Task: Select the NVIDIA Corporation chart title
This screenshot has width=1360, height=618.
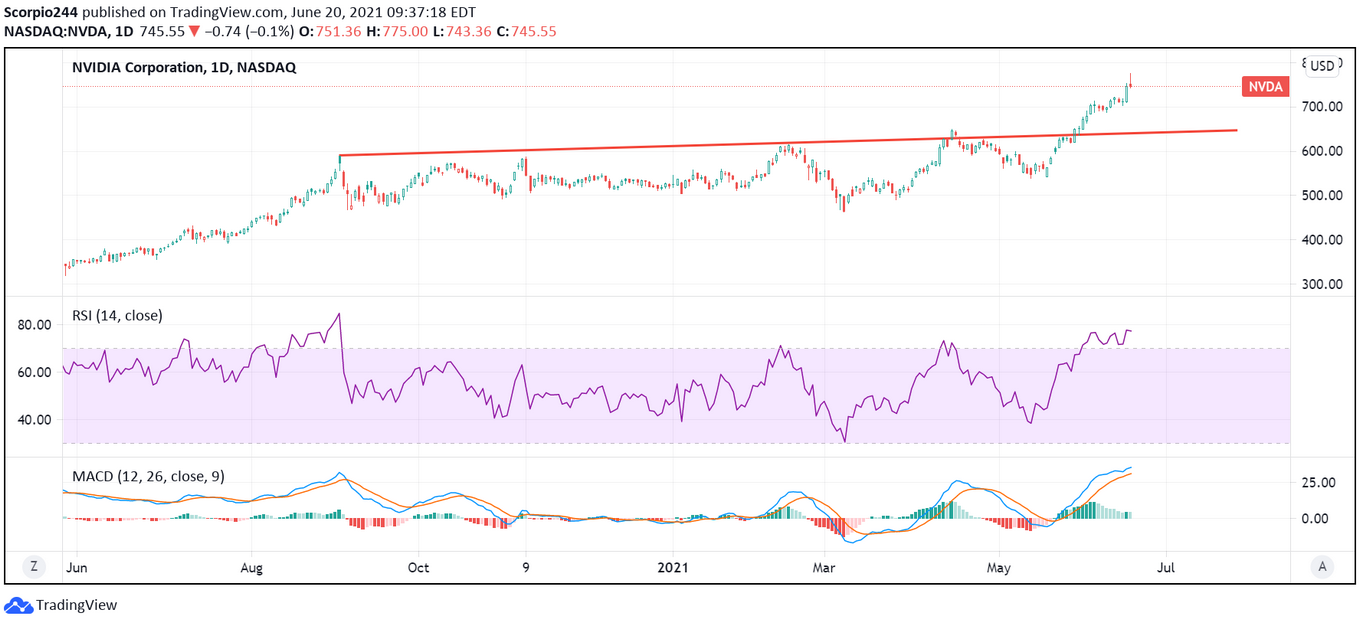Action: tap(184, 68)
